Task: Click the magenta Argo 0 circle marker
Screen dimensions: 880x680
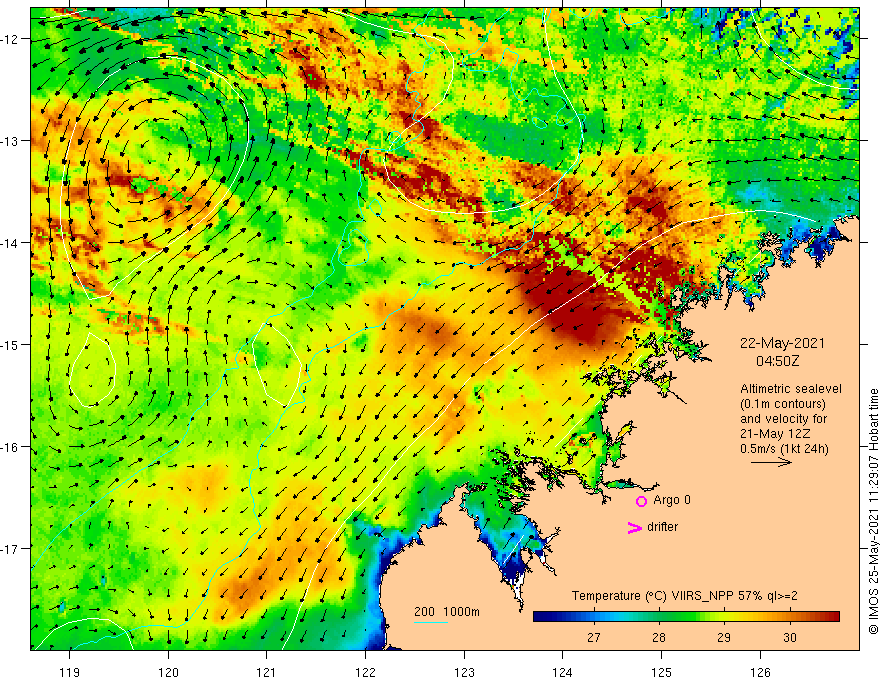Action: point(641,501)
